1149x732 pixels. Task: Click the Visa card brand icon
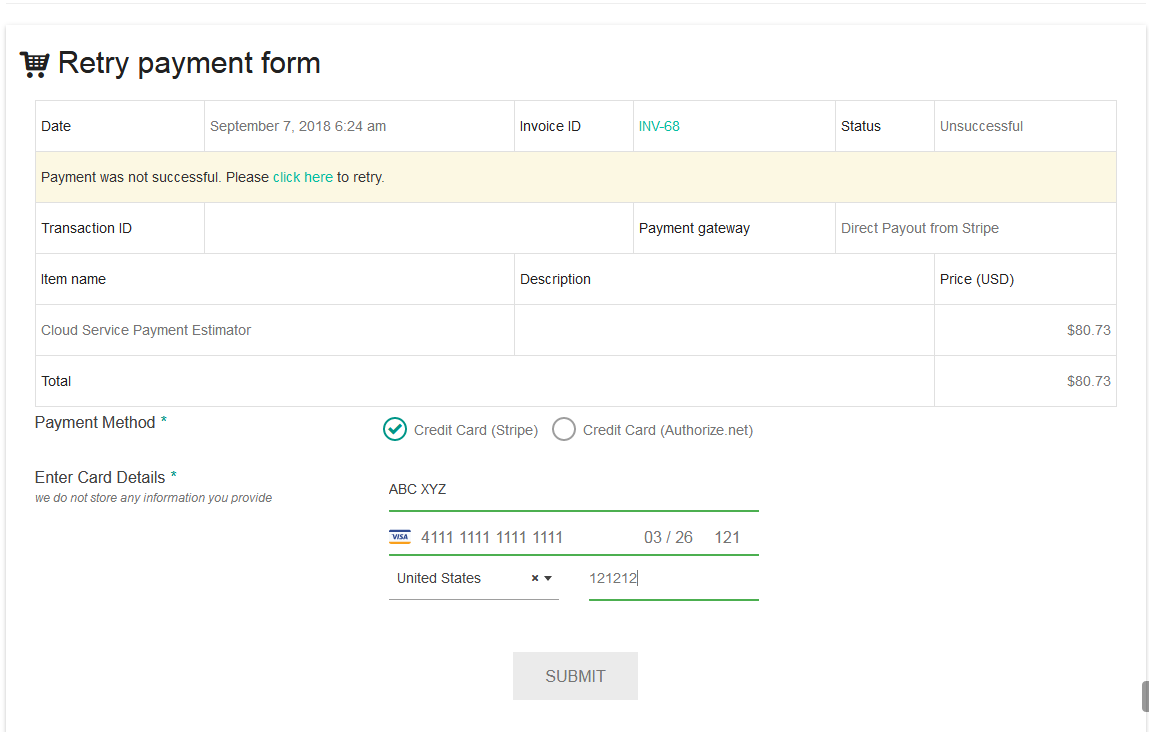(x=399, y=537)
